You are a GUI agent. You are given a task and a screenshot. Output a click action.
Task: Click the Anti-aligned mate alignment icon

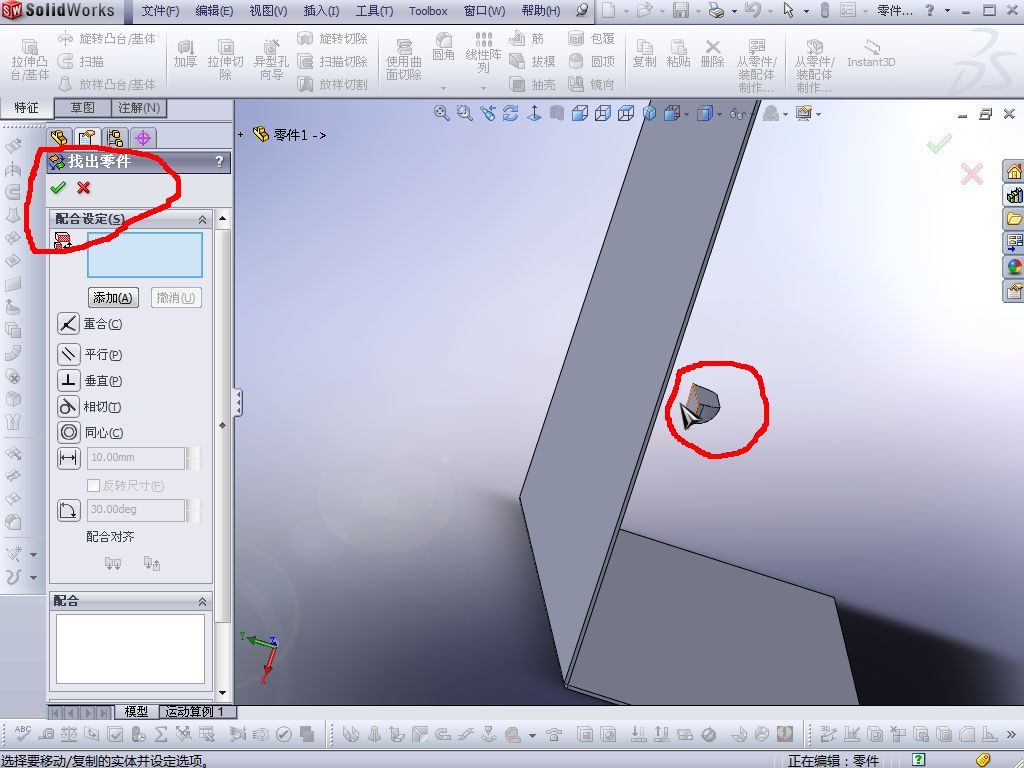pos(152,564)
